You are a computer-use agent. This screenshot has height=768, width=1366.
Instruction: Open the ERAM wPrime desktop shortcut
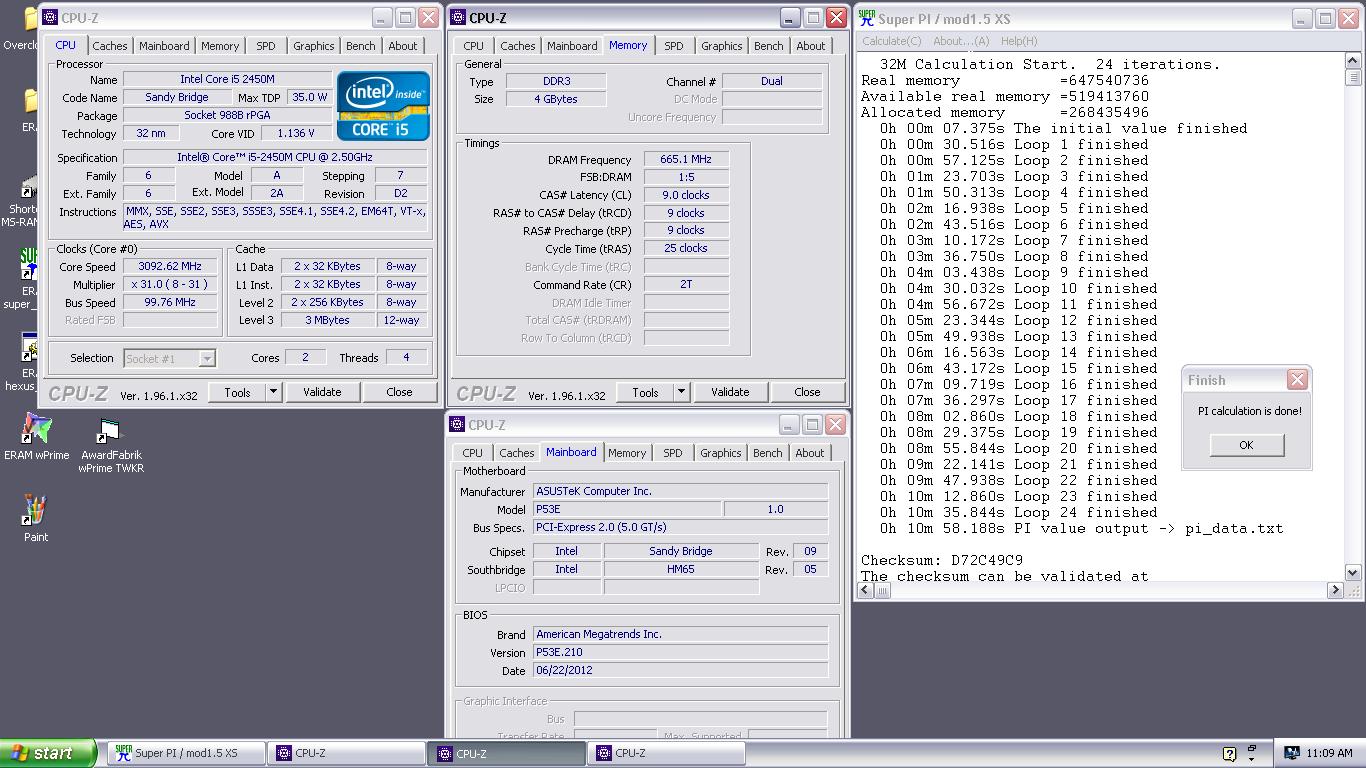tap(37, 436)
